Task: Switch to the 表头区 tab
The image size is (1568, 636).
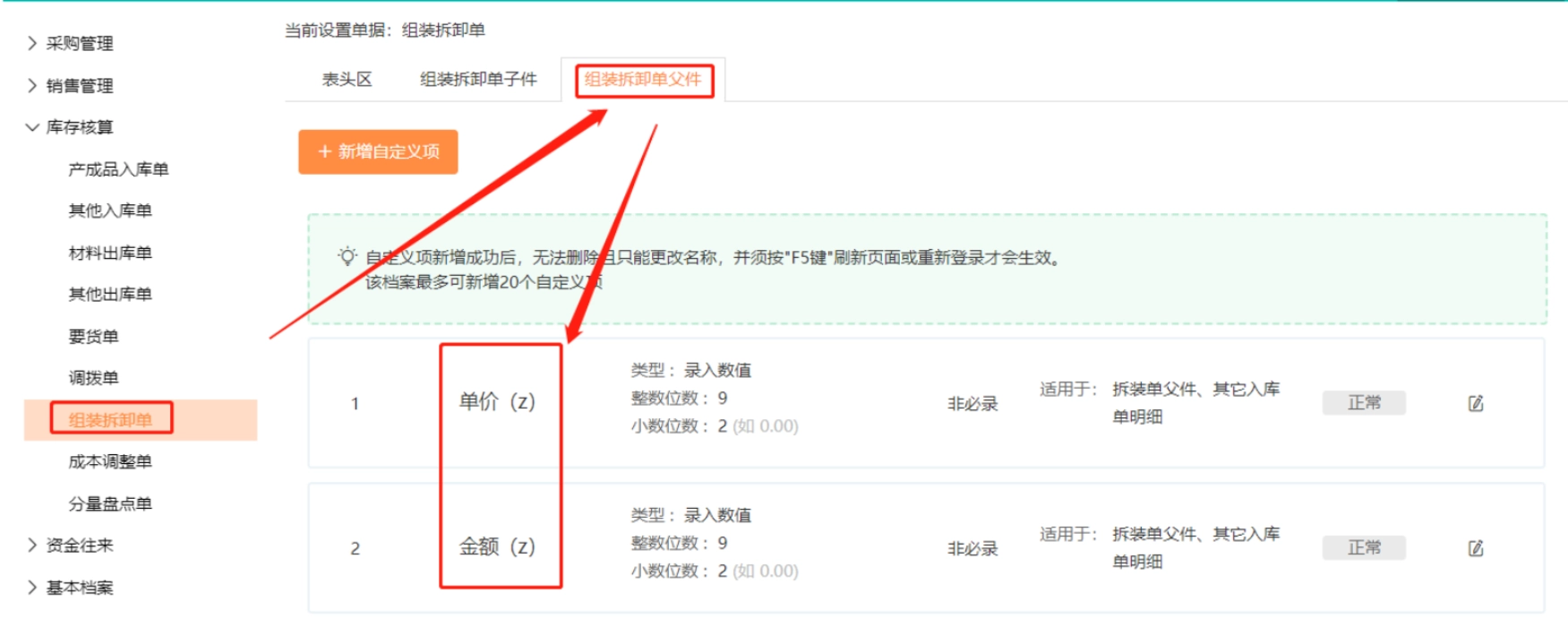Action: coord(347,80)
